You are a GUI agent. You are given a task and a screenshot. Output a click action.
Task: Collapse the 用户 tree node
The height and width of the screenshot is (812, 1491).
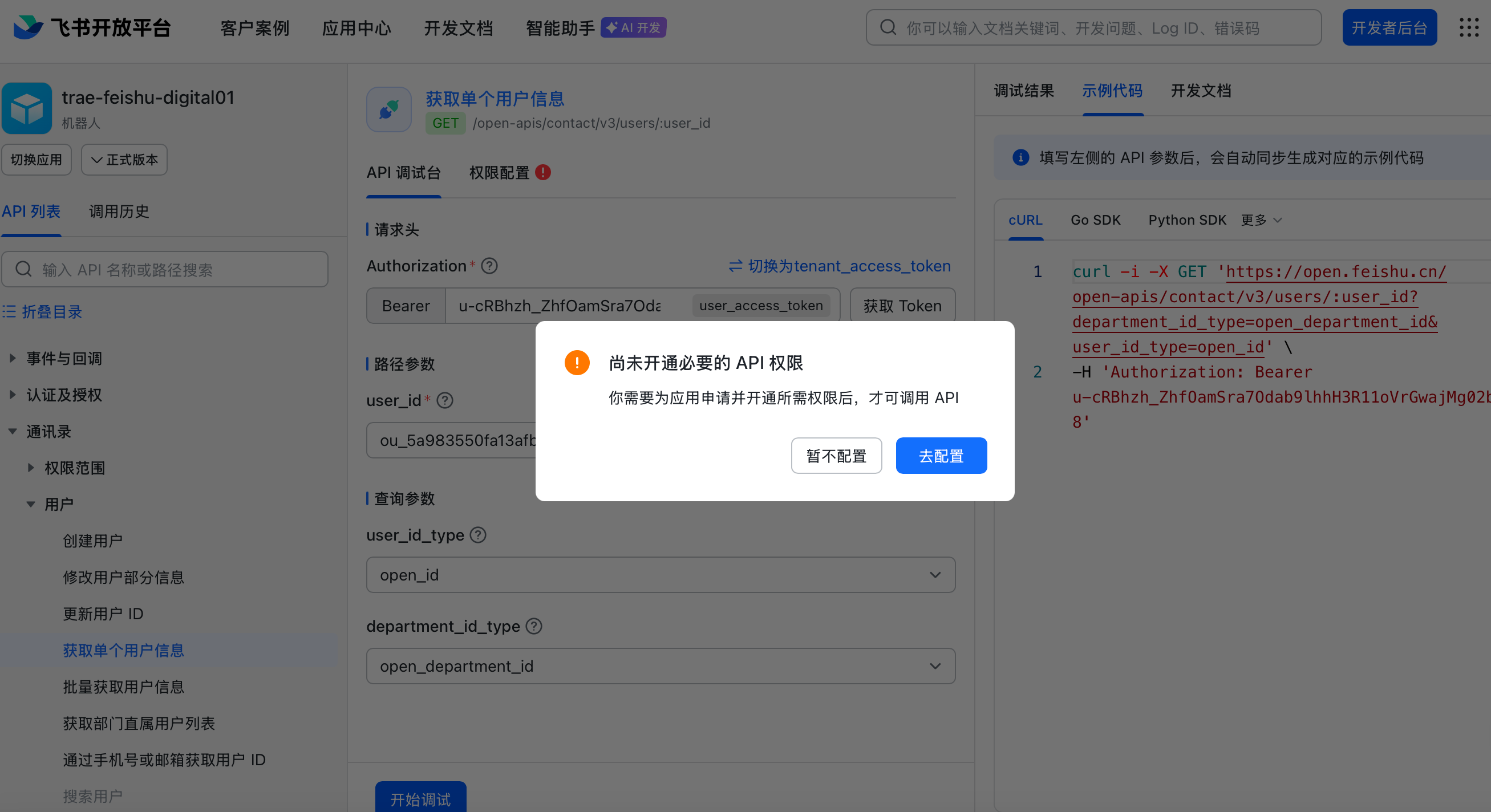tap(31, 504)
